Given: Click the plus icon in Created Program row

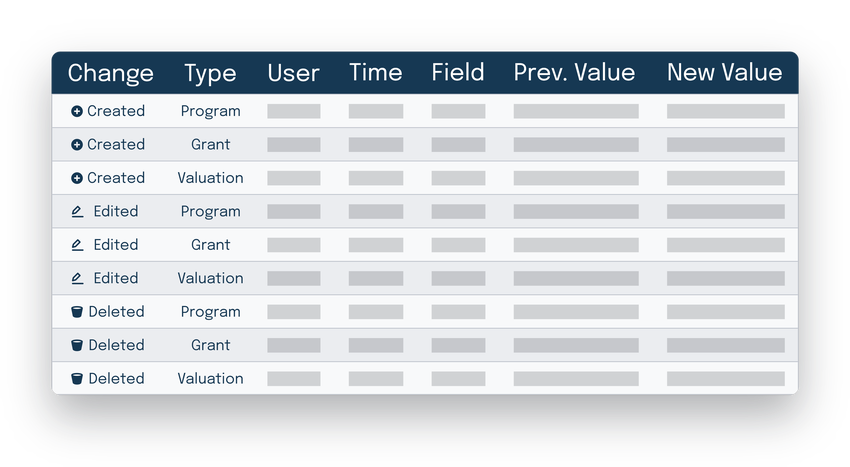Looking at the screenshot, I should click(x=77, y=112).
